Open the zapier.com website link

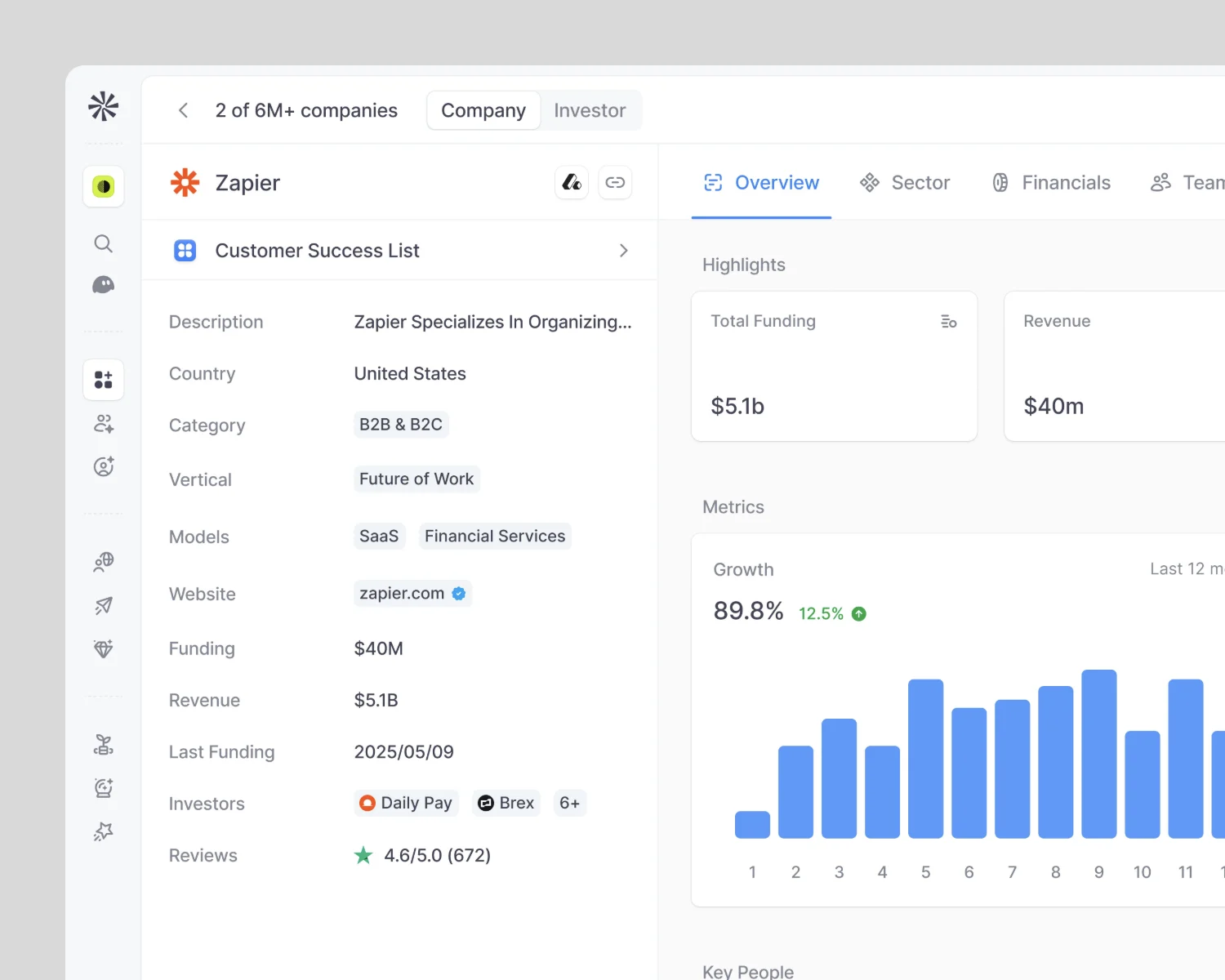pos(413,594)
